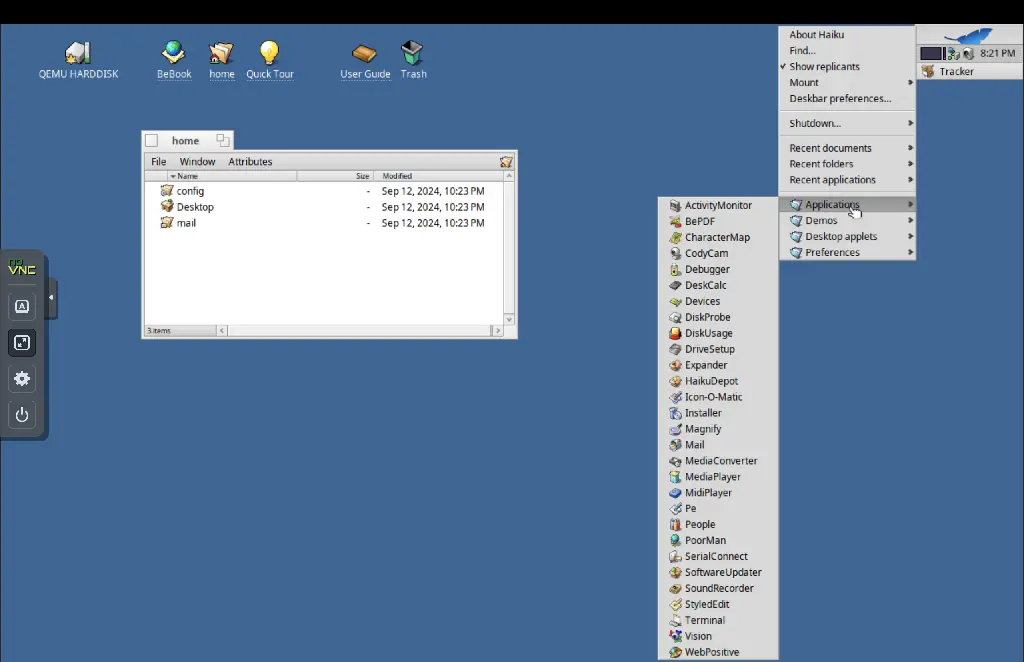Open the Attributes menu in home window
Screen dimensions: 1024x662
click(x=250, y=162)
